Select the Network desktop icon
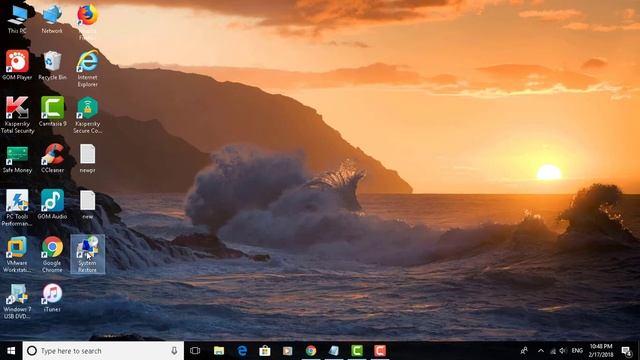Viewport: 640px width, 360px height. (52, 20)
